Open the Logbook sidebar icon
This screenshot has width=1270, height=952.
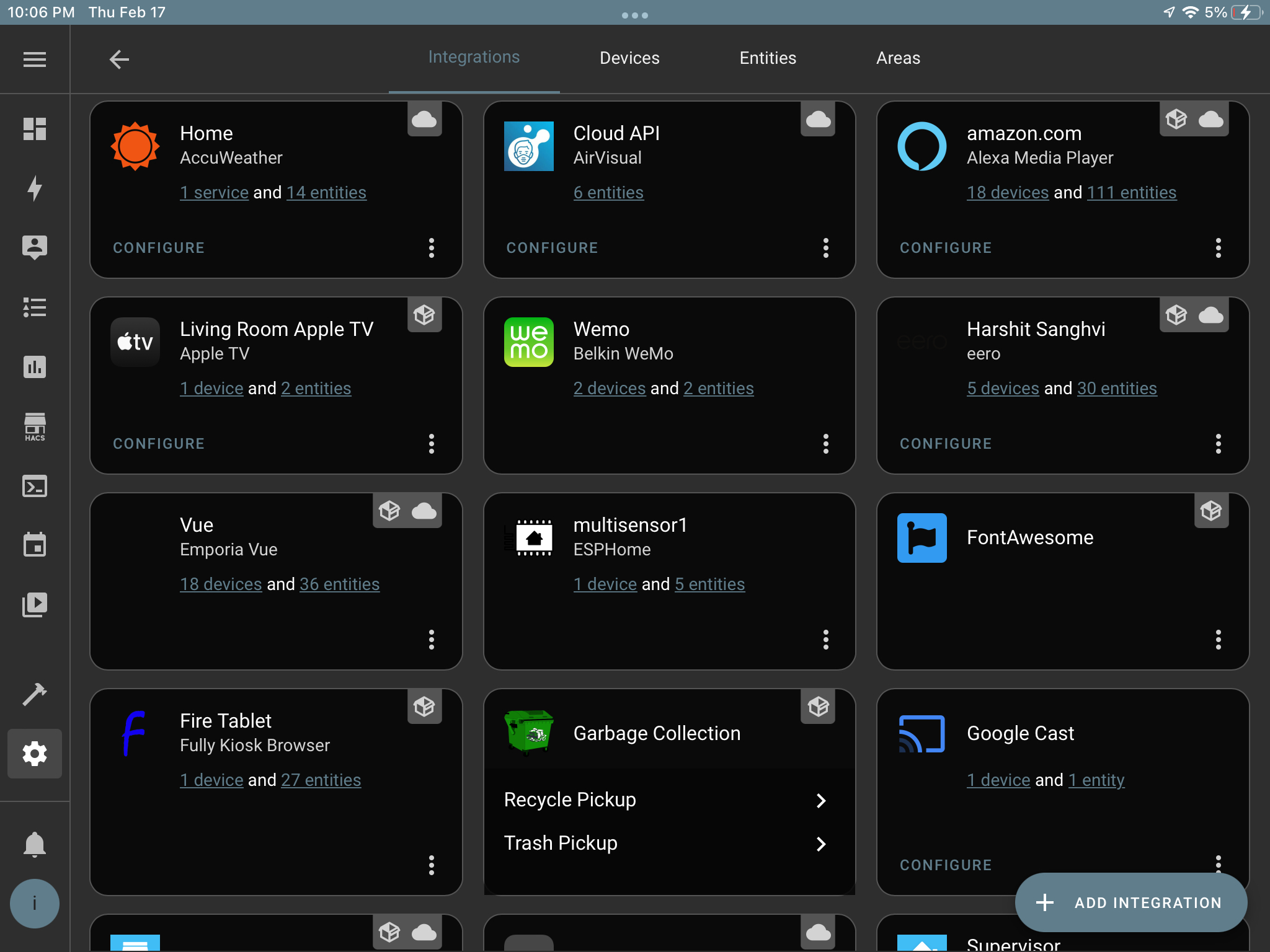(x=35, y=308)
